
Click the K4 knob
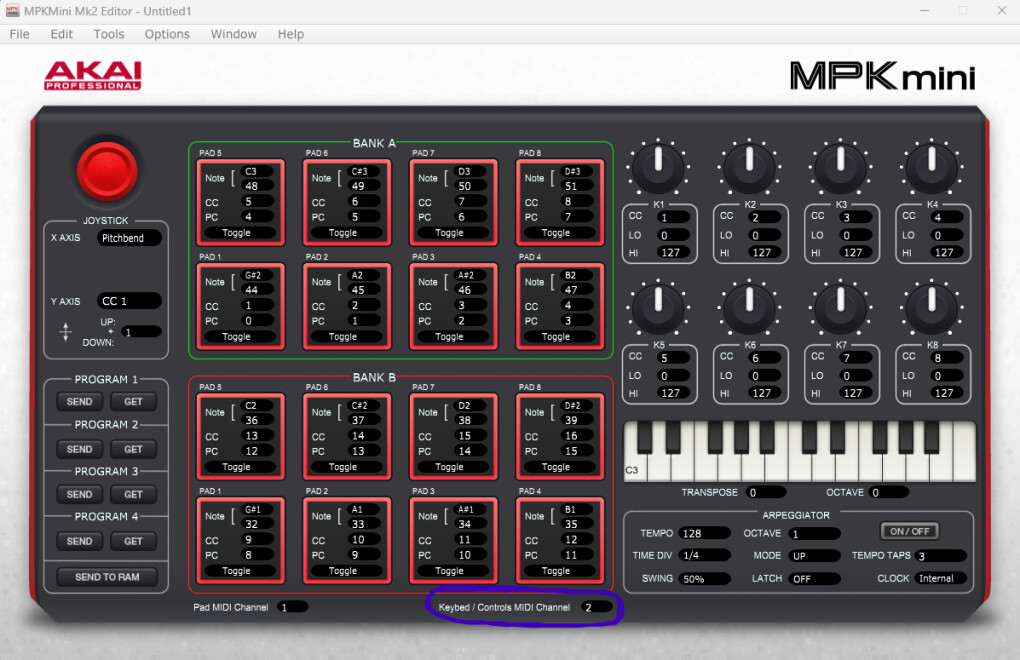[931, 167]
